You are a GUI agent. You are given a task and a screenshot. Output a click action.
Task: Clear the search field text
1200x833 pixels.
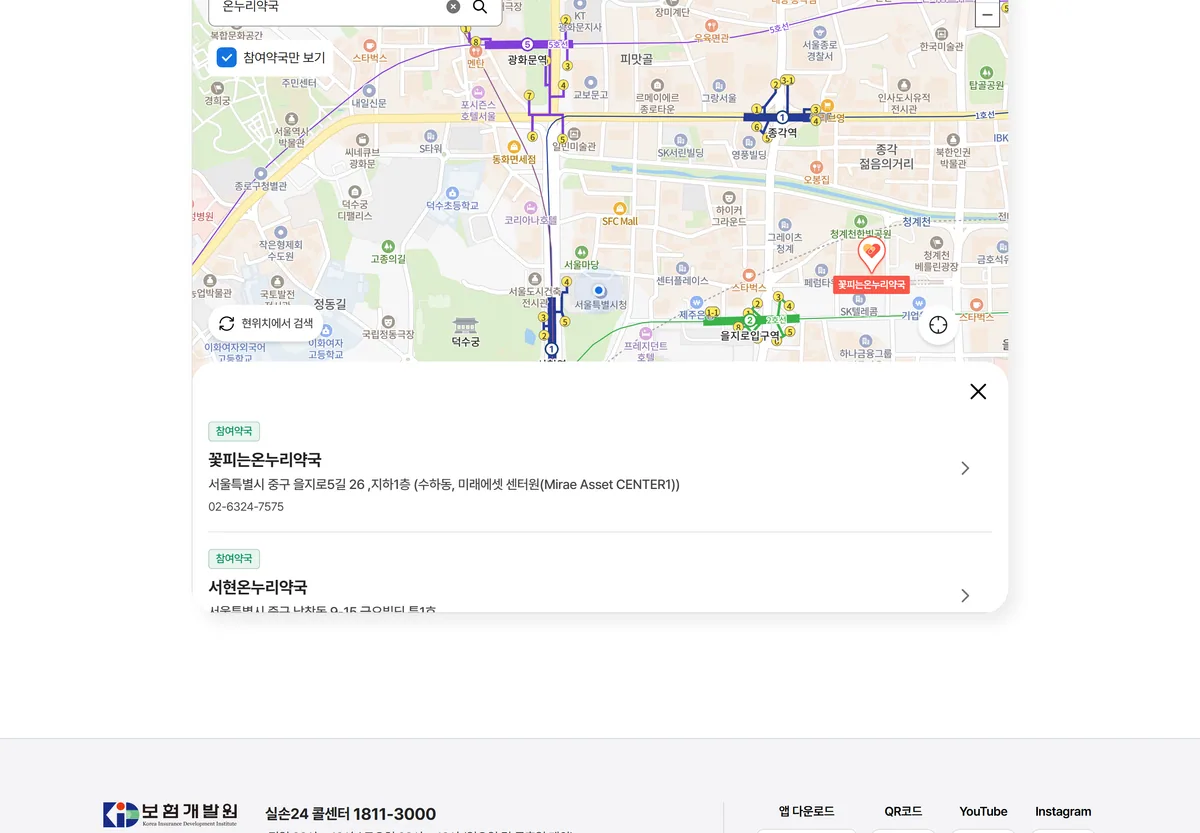coord(453,7)
